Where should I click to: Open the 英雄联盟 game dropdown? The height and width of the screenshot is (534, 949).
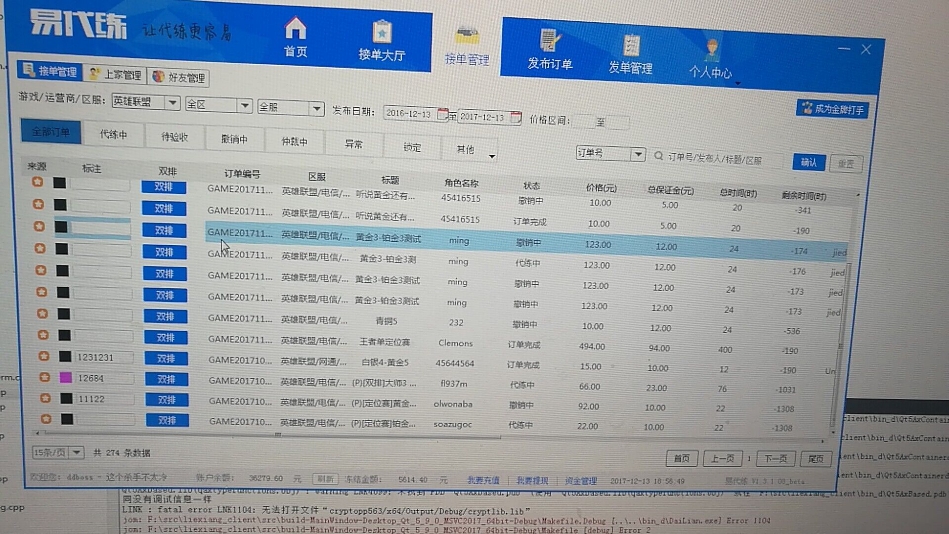click(x=146, y=102)
